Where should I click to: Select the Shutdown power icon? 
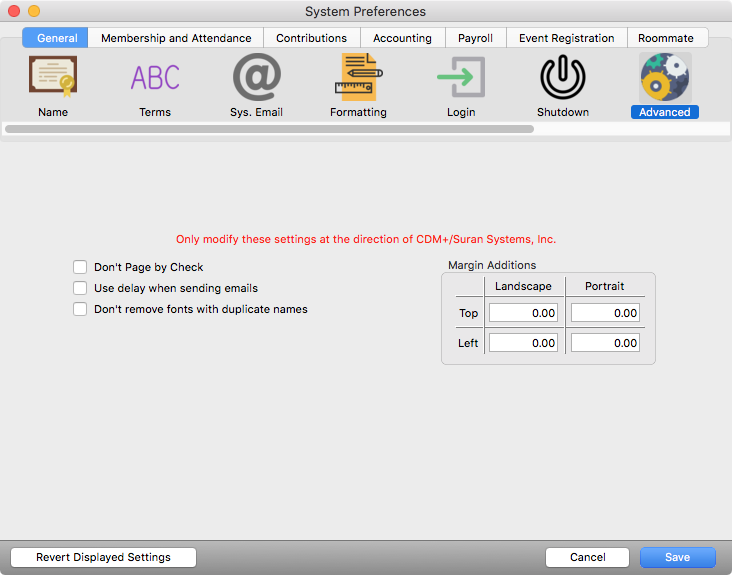pos(563,77)
